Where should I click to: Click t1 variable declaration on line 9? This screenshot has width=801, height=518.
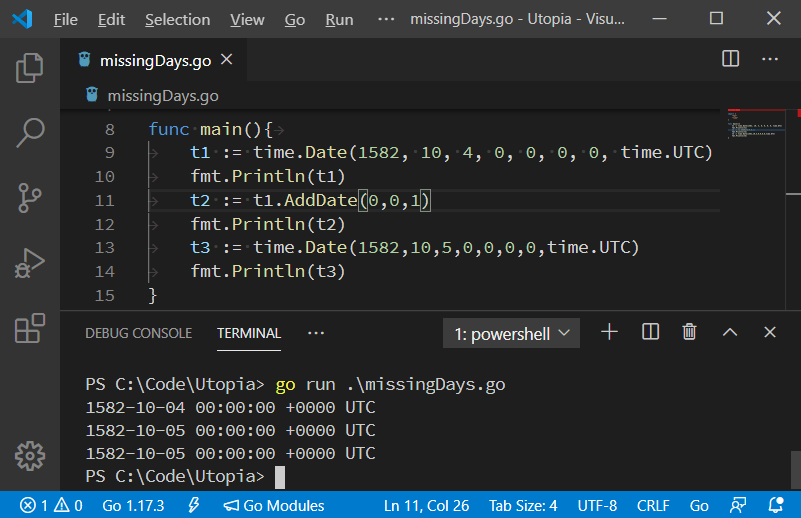tap(200, 153)
